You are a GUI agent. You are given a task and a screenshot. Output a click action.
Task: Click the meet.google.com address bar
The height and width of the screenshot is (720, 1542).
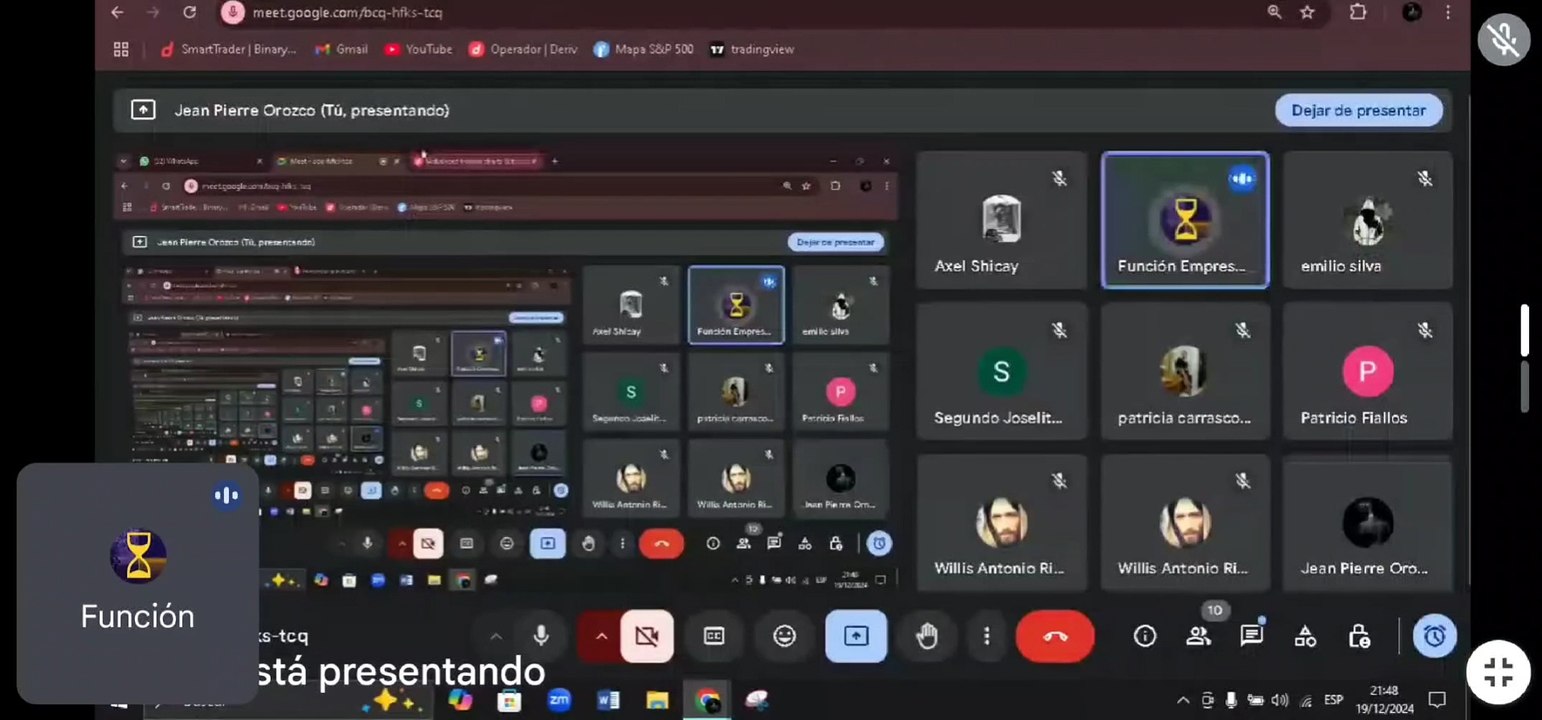(x=347, y=13)
